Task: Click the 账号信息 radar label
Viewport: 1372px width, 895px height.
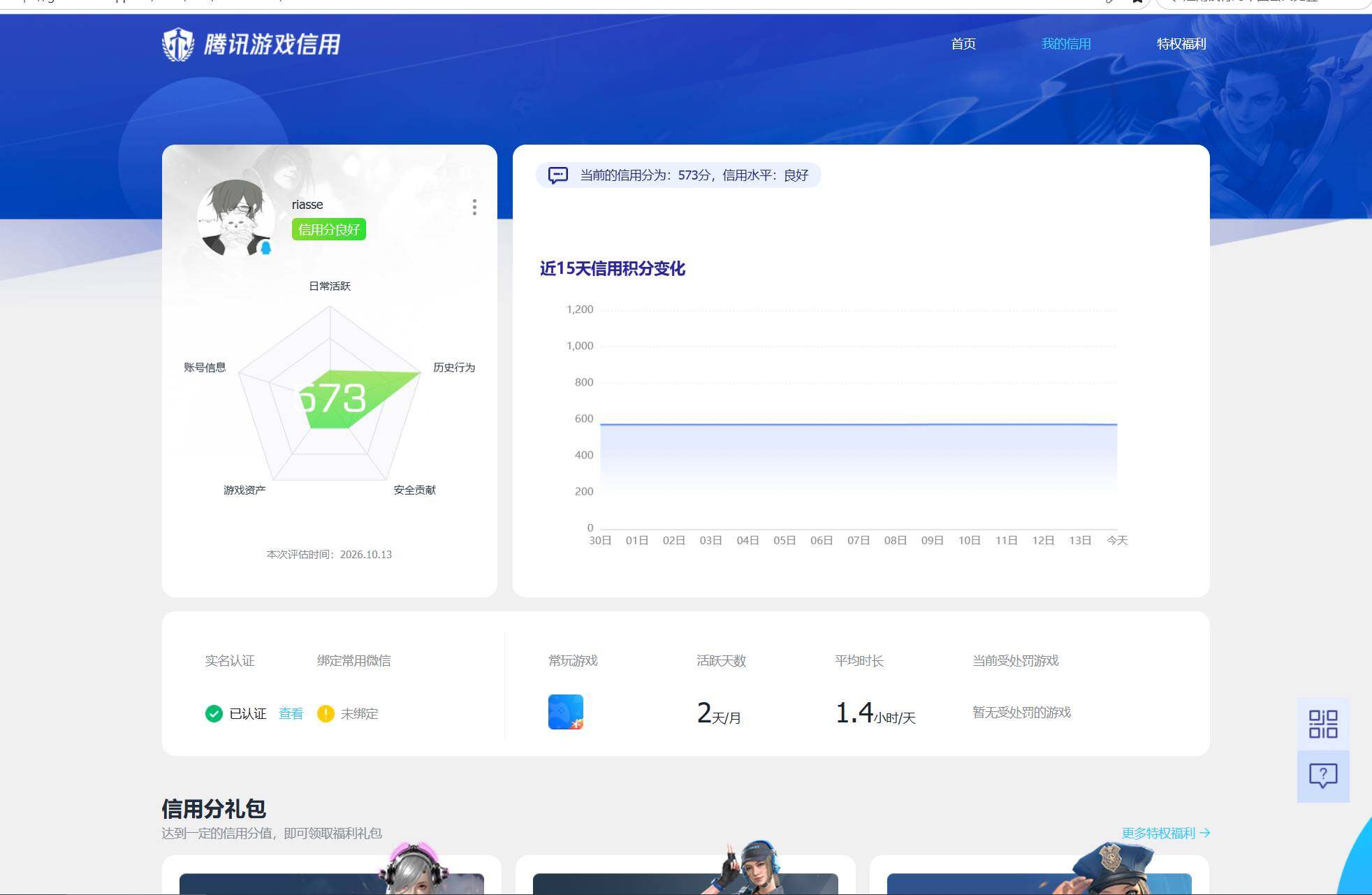Action: [x=205, y=367]
